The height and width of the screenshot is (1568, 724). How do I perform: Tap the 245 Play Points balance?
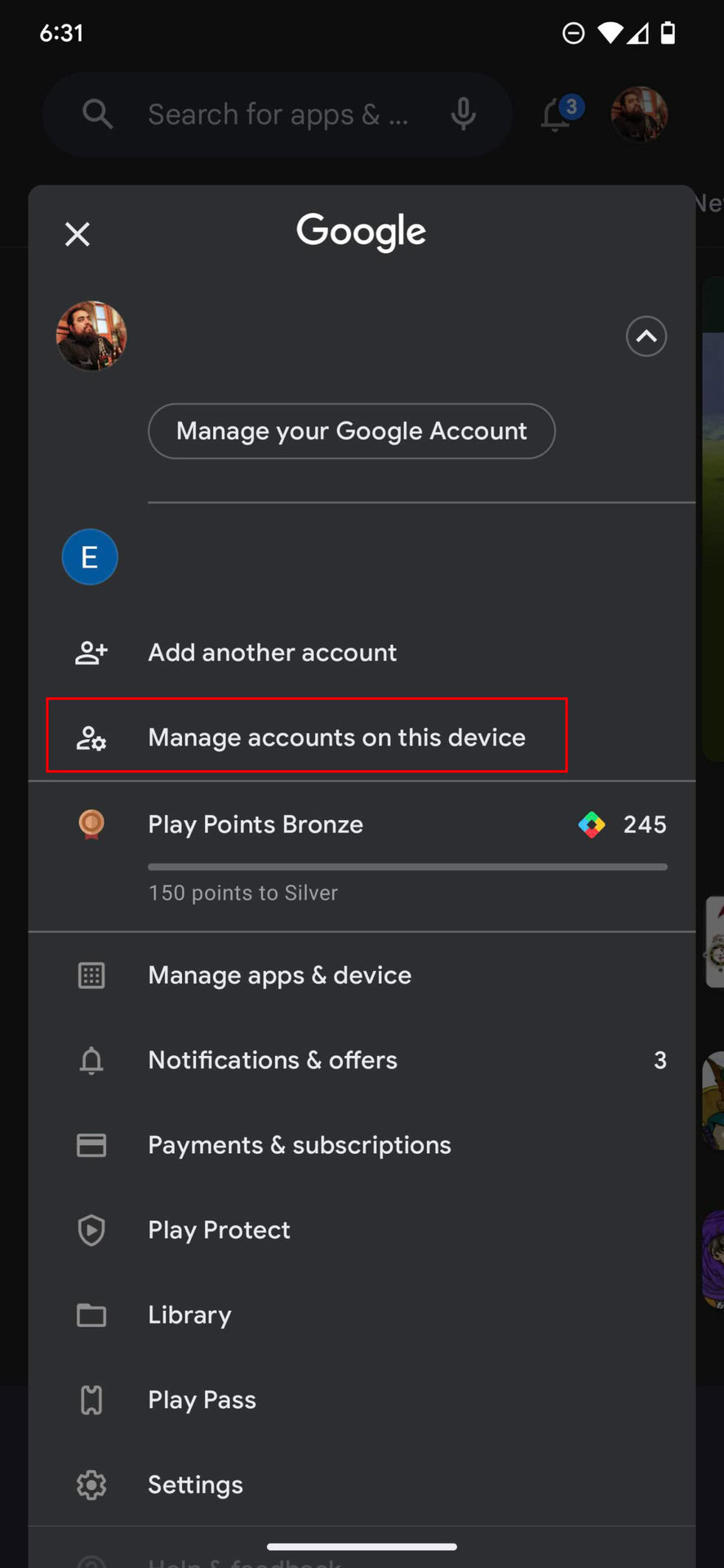pyautogui.click(x=644, y=824)
